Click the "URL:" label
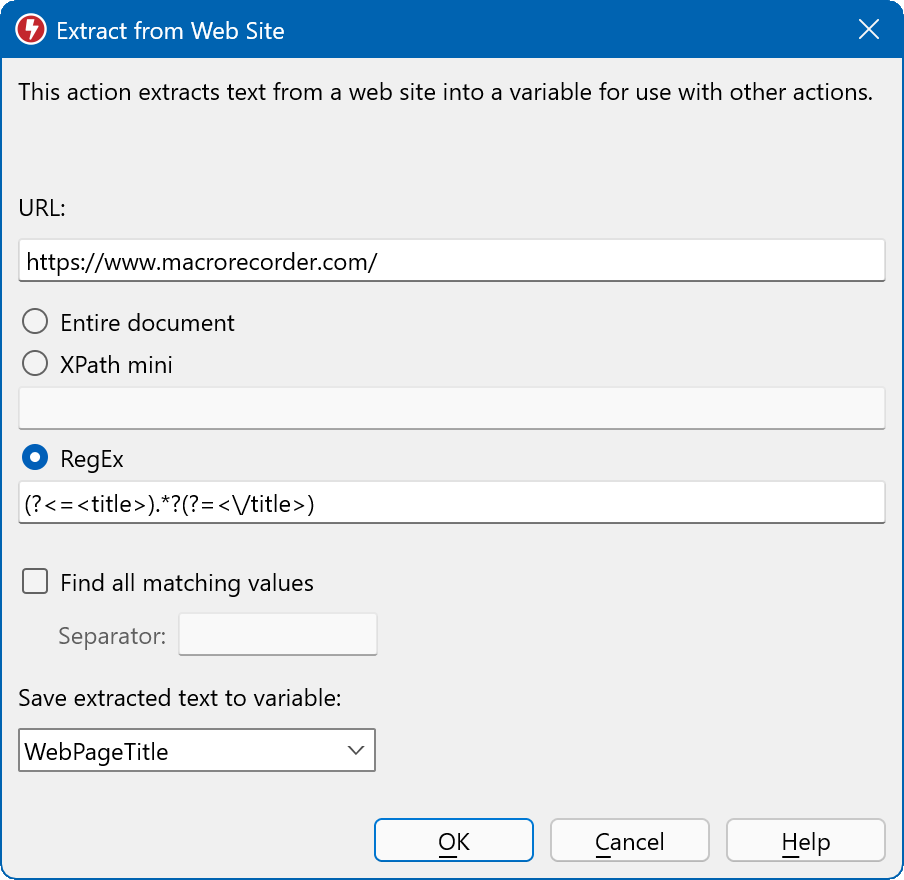904x880 pixels. (x=42, y=208)
